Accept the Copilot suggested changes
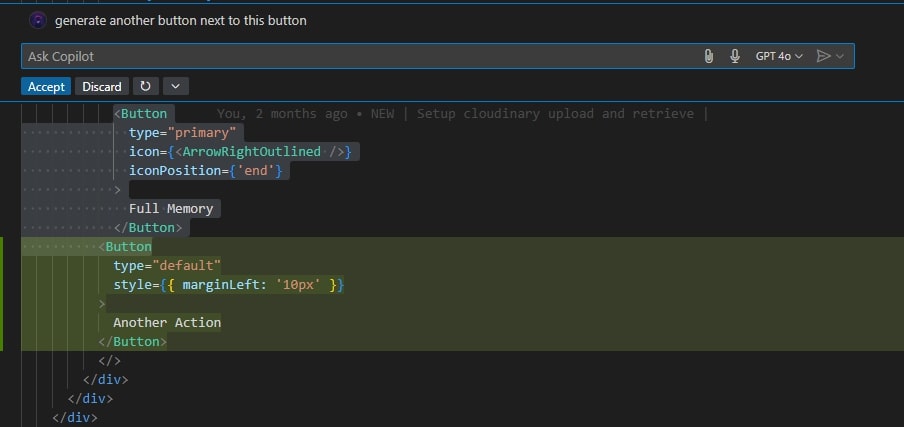Viewport: 904px width, 427px height. [46, 87]
